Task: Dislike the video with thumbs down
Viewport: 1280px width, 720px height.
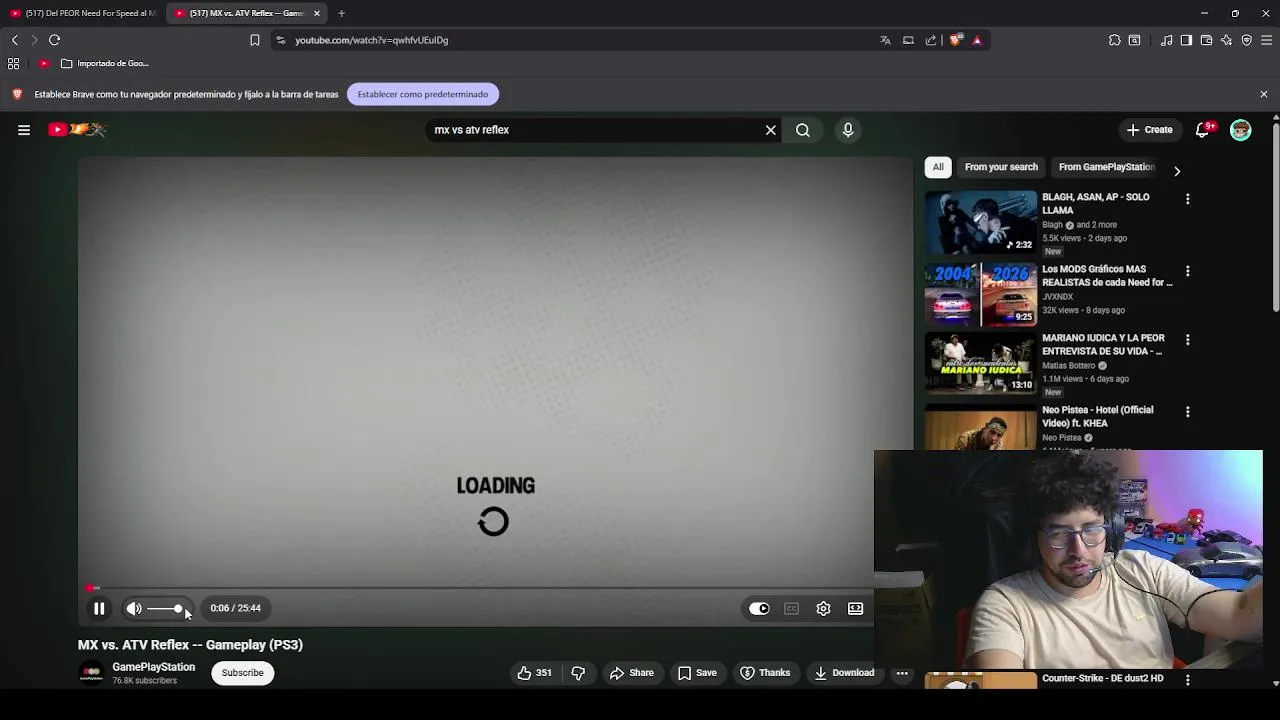Action: pyautogui.click(x=578, y=673)
